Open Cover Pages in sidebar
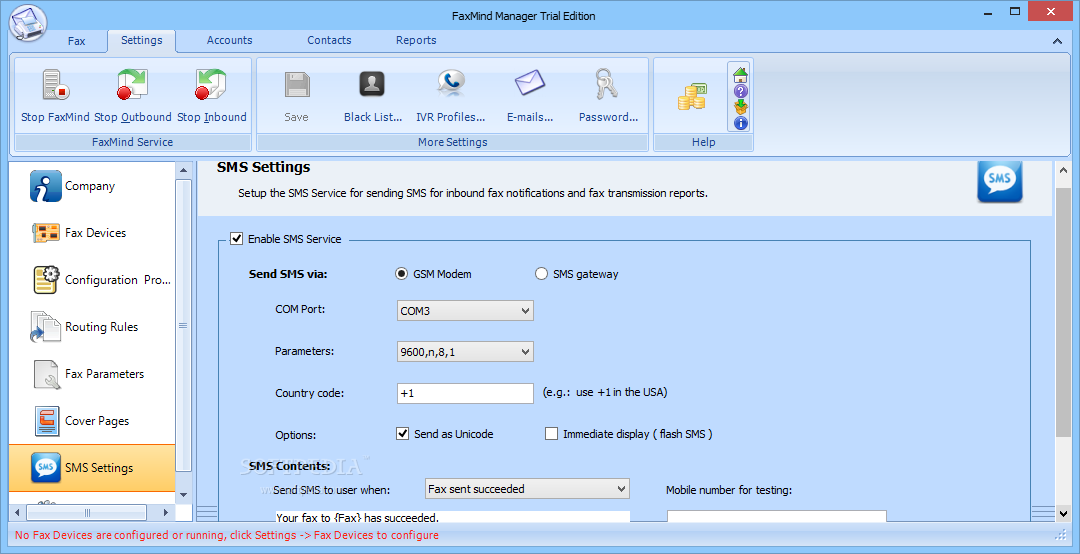This screenshot has height=554, width=1080. coord(92,420)
